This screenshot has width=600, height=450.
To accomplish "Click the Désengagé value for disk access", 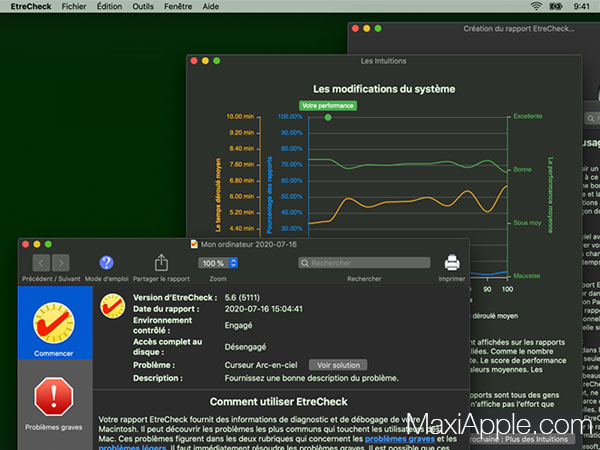I will click(245, 347).
